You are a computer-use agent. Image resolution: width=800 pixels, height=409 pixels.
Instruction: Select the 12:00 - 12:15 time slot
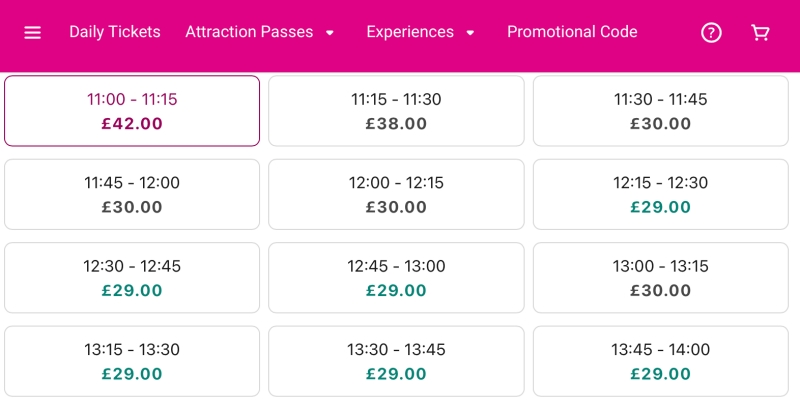(396, 194)
